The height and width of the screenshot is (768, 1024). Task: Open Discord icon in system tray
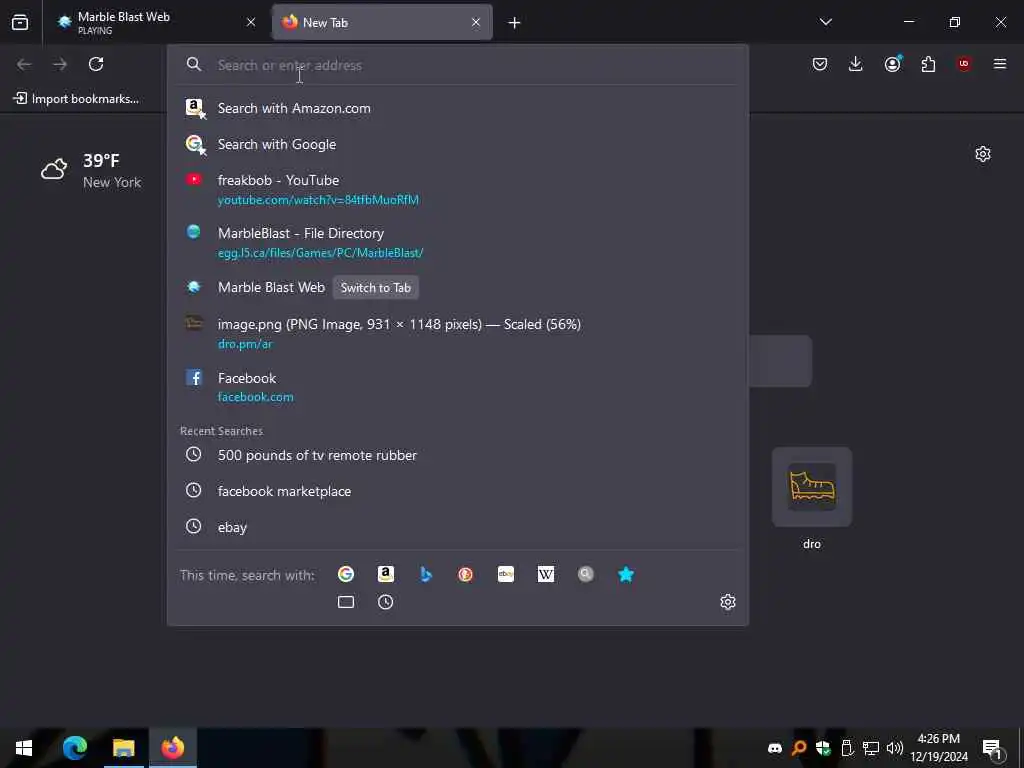(775, 748)
